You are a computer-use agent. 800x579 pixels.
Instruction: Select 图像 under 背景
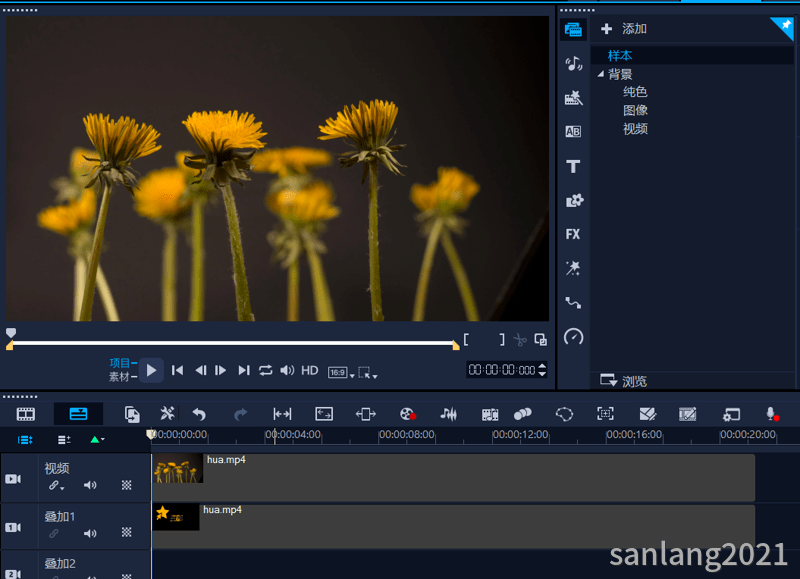[x=635, y=110]
